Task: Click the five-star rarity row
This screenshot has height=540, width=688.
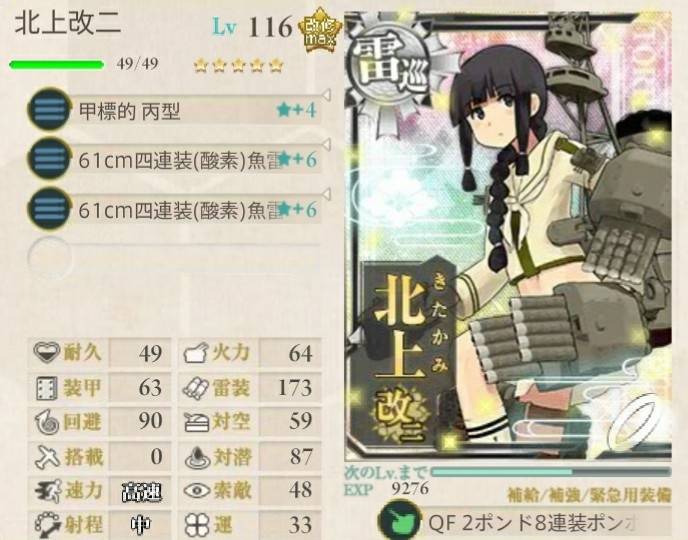Action: click(x=239, y=66)
